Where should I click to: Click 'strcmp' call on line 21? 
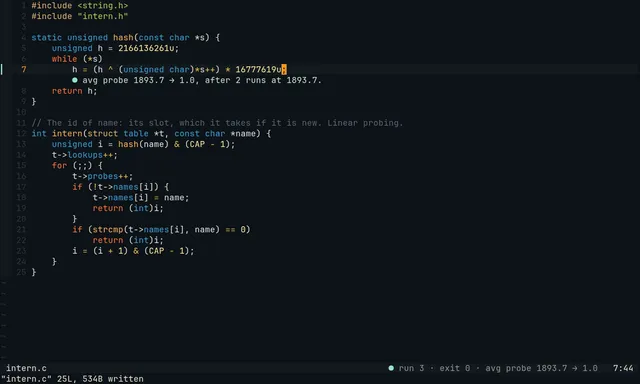tap(108, 229)
